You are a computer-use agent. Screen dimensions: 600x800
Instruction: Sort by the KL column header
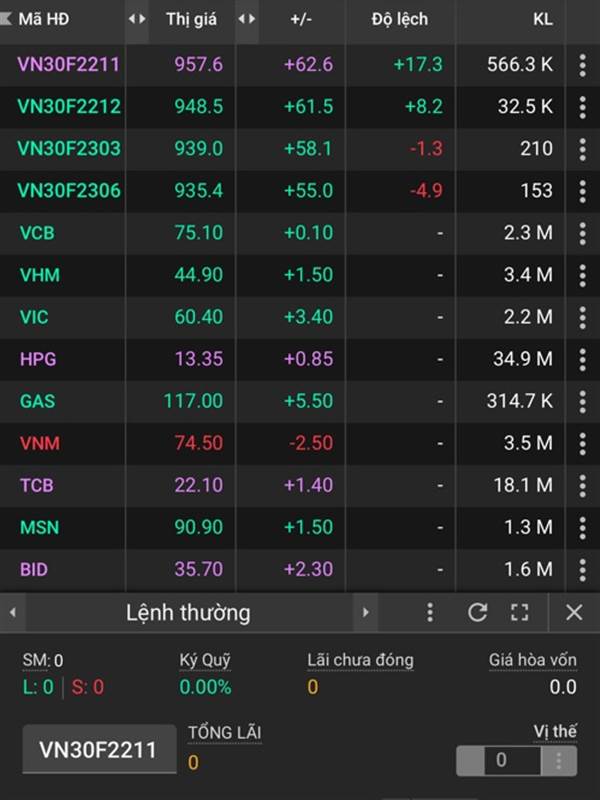click(542, 19)
